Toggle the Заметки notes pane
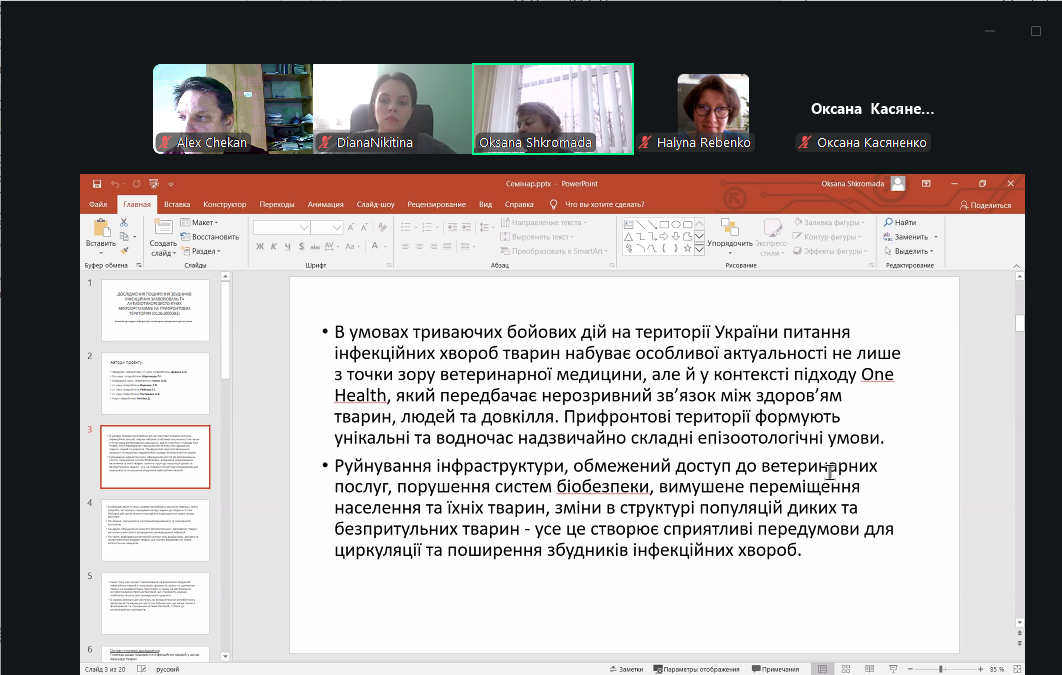 625,669
